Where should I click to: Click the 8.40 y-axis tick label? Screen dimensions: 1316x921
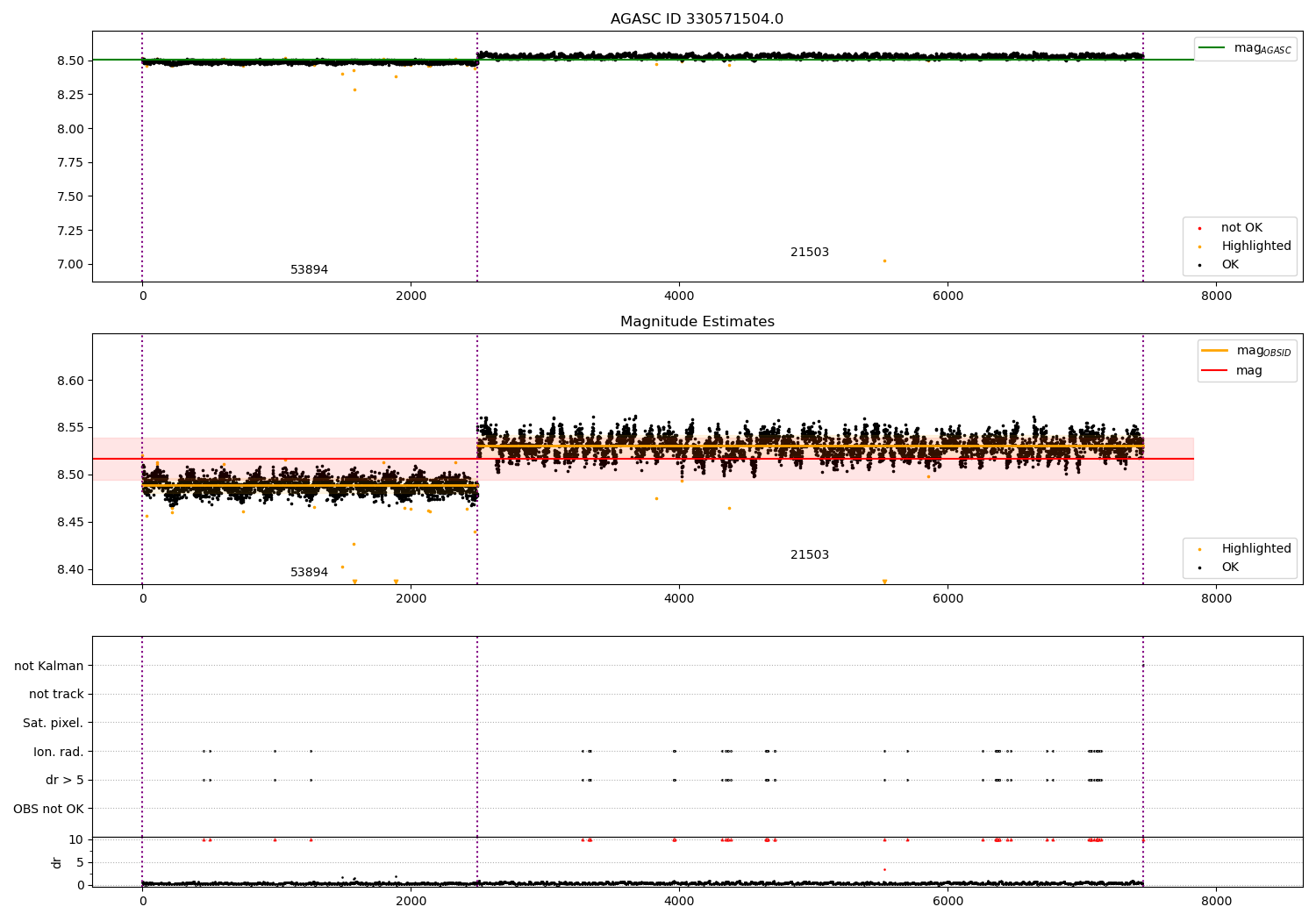[68, 570]
